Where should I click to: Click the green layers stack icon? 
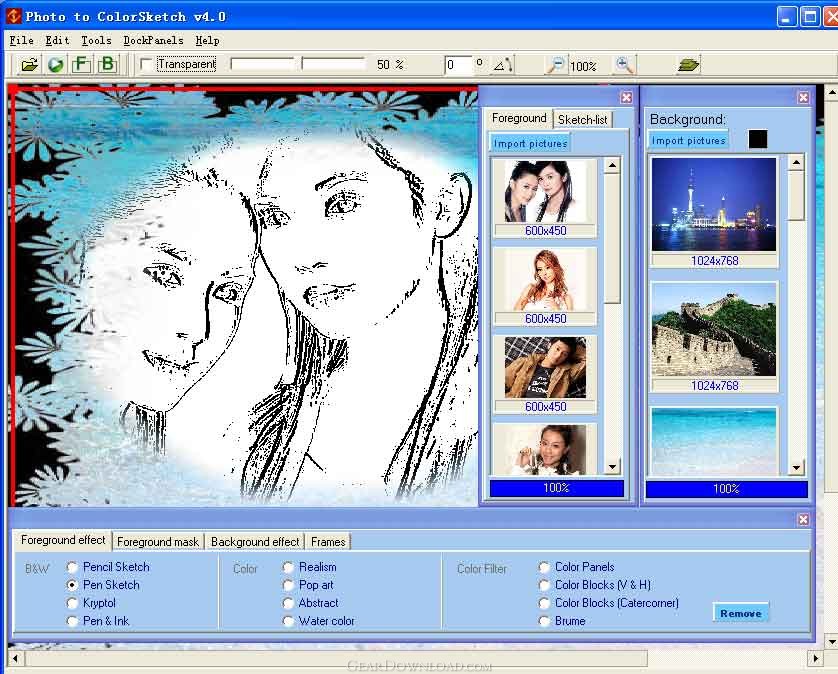688,65
